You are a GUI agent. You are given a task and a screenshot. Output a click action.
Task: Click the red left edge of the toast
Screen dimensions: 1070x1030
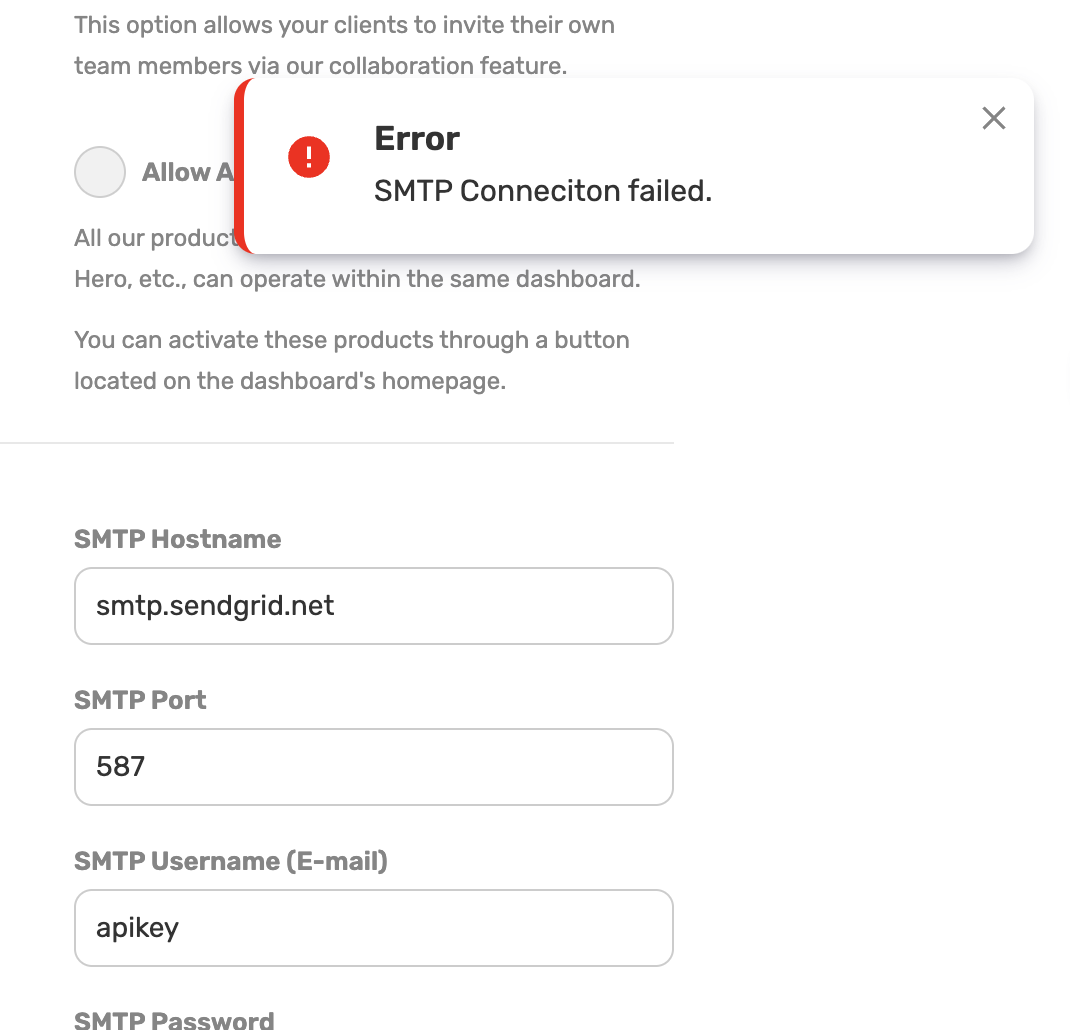point(239,167)
